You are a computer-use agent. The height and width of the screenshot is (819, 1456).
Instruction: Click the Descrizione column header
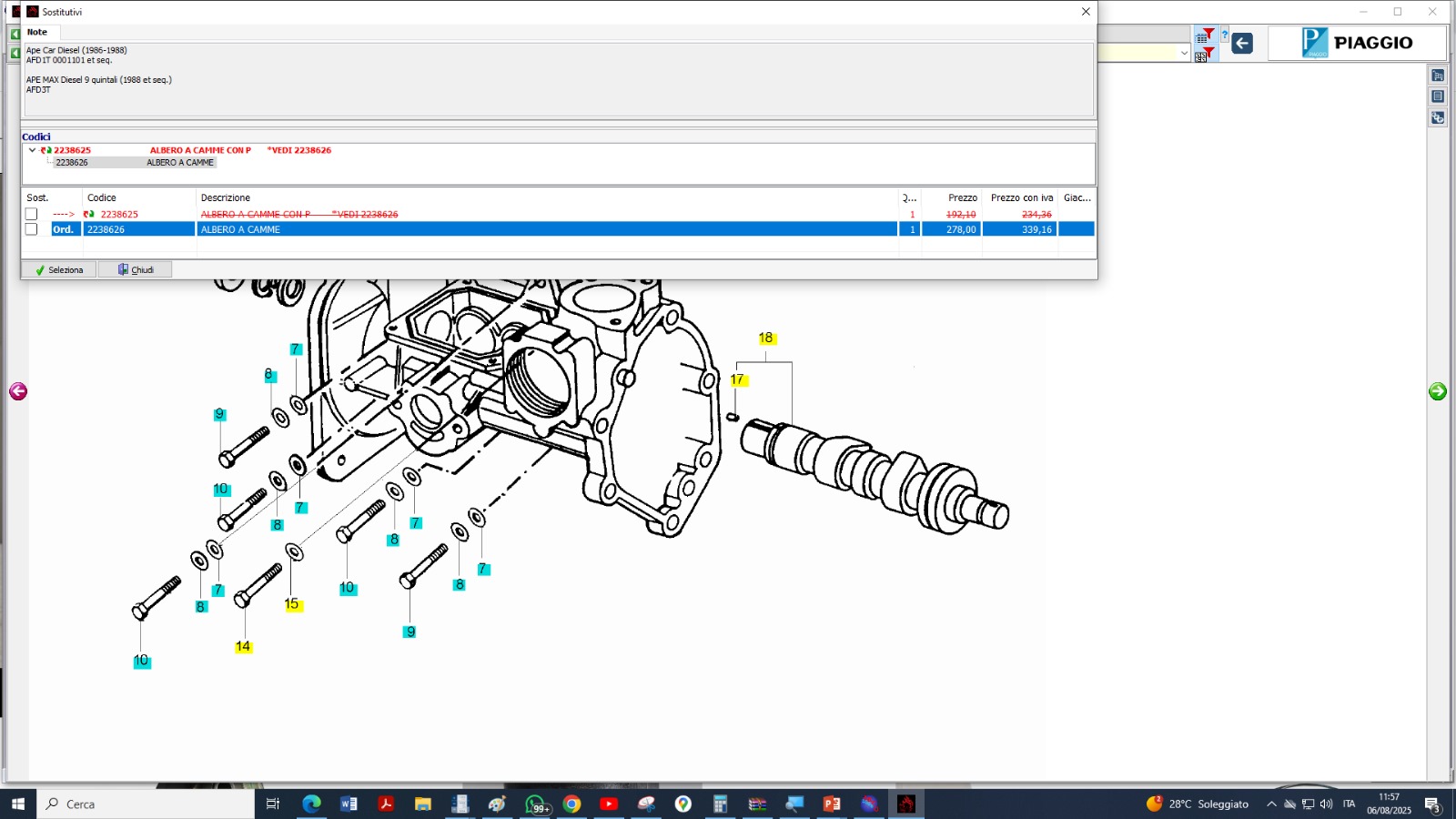tap(226, 197)
